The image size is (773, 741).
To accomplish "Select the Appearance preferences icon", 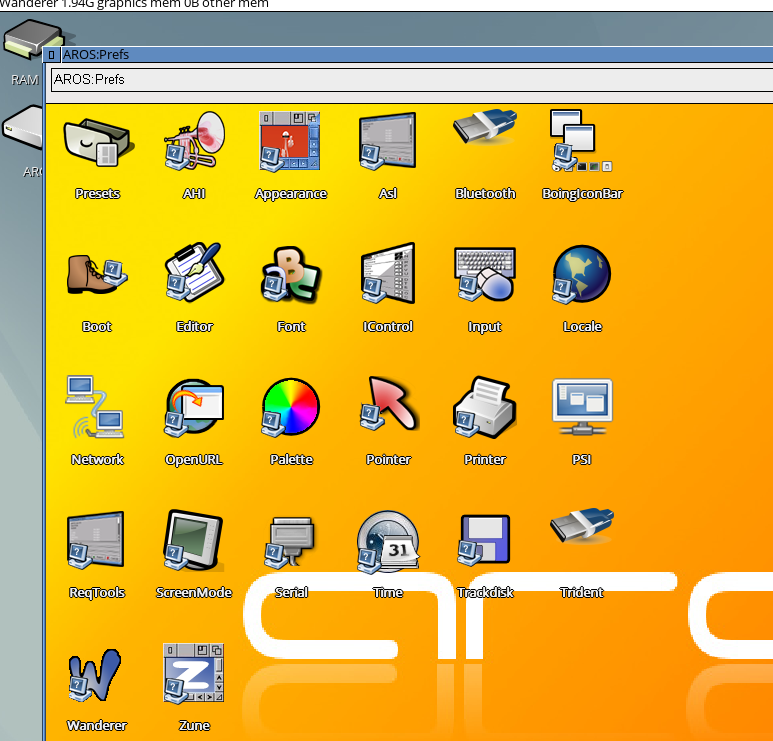I will (290, 141).
